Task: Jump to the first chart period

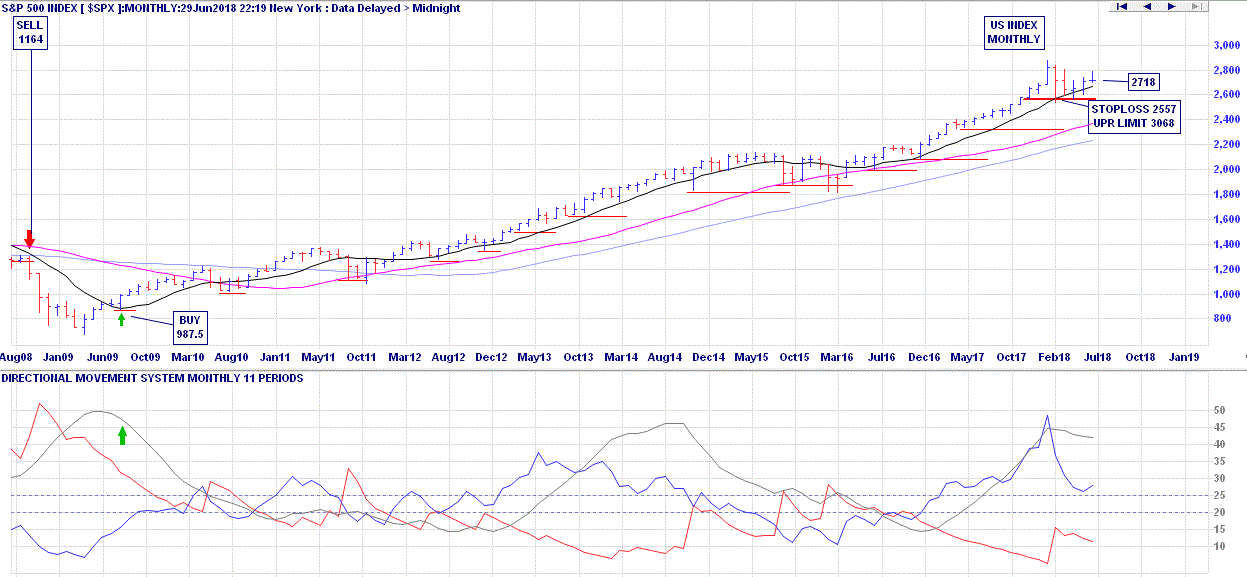Action: click(1122, 6)
